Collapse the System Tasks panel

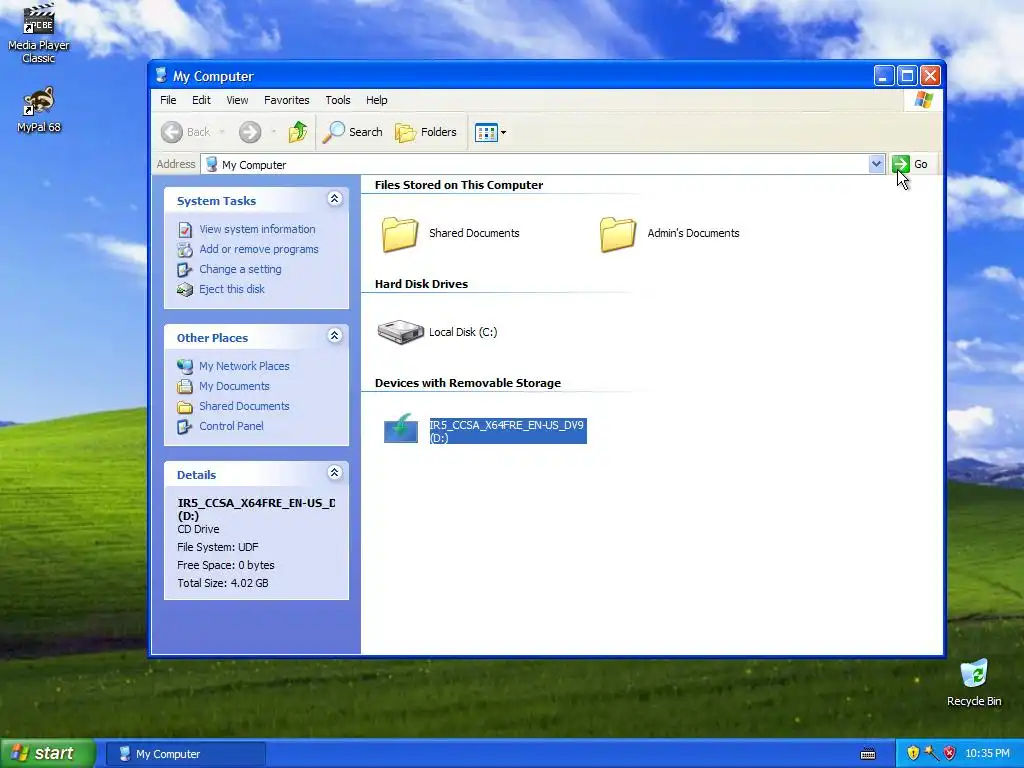[334, 199]
